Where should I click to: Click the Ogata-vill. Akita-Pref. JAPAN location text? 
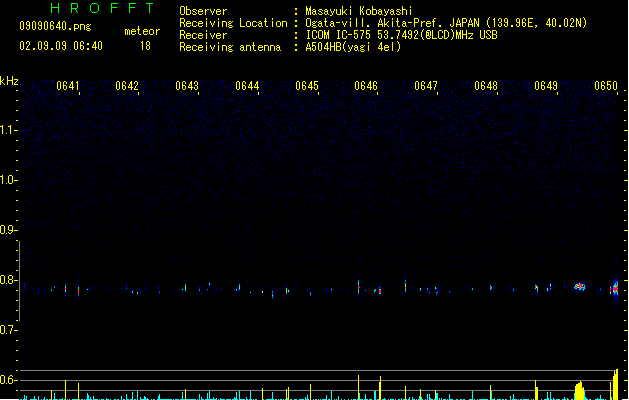(446, 23)
